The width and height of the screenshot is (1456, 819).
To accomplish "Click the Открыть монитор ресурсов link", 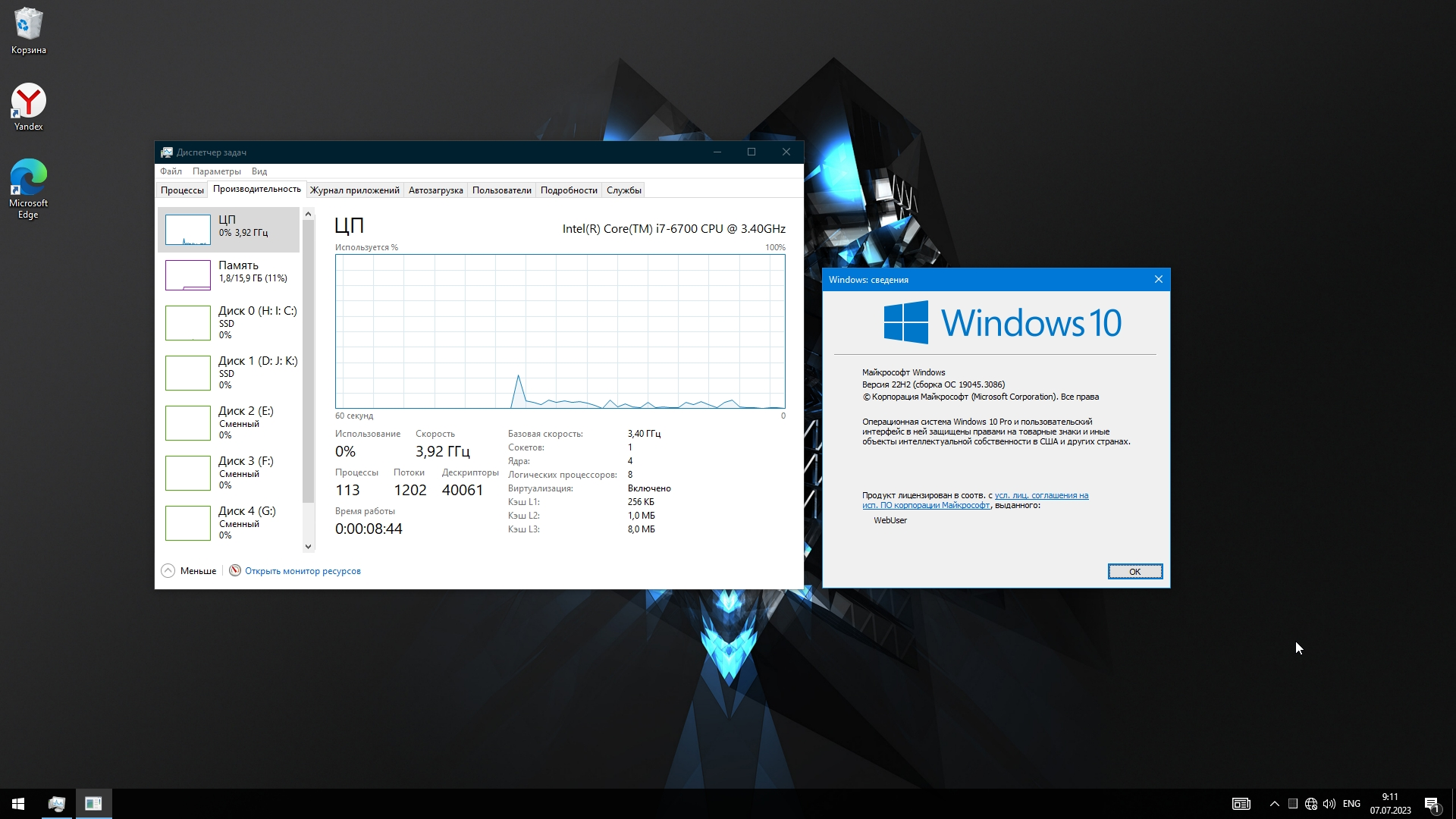I will 303,571.
